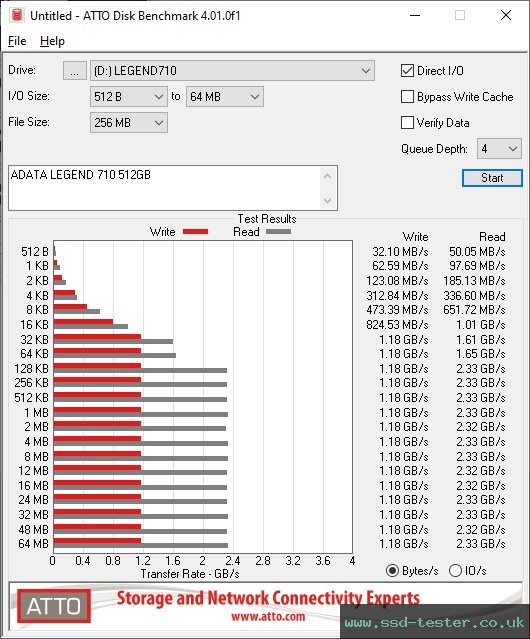
Task: Click the 50.05 MB/s read result
Action: pos(477,252)
